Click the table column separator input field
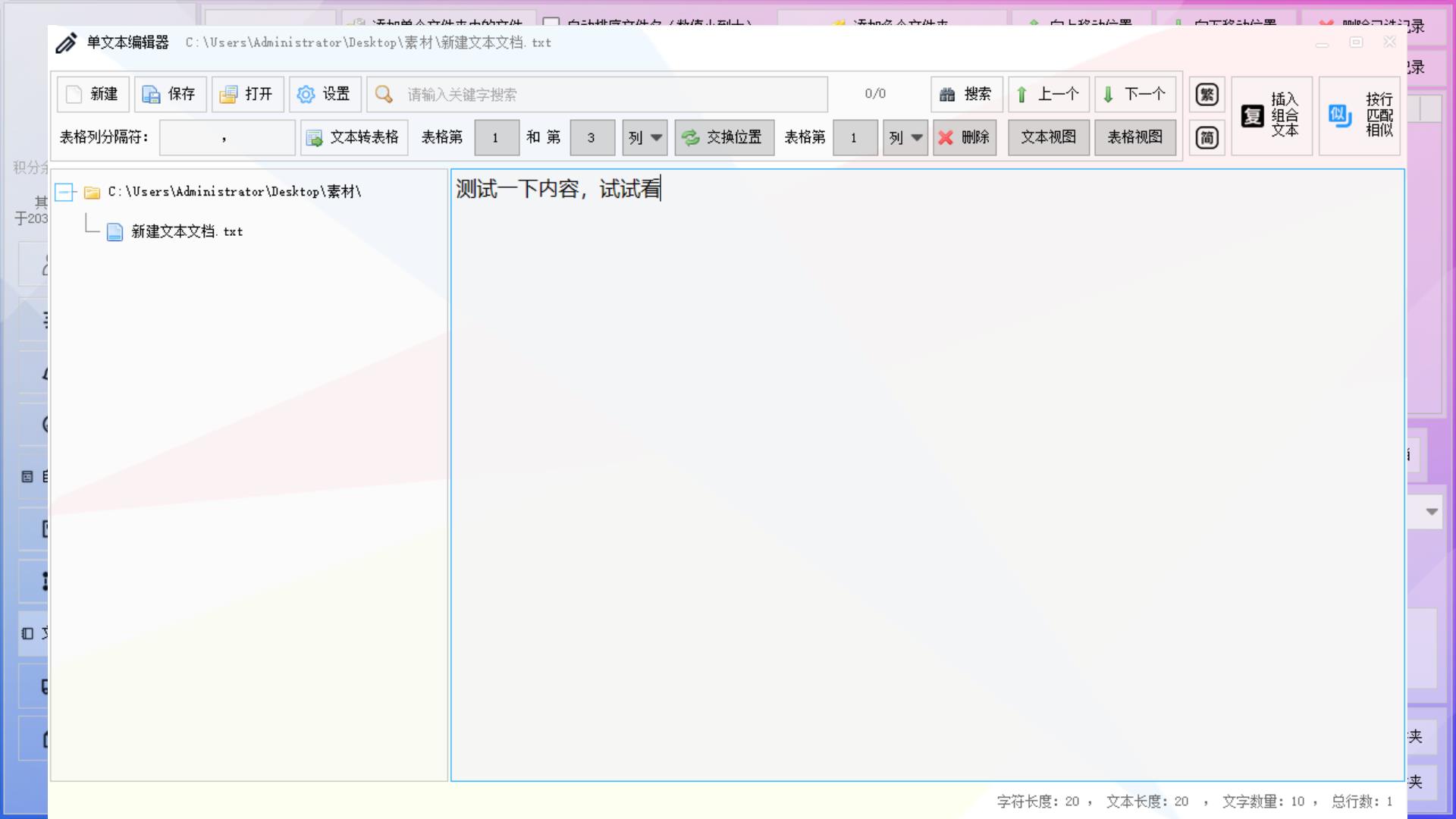Image resolution: width=1456 pixels, height=819 pixels. (227, 137)
